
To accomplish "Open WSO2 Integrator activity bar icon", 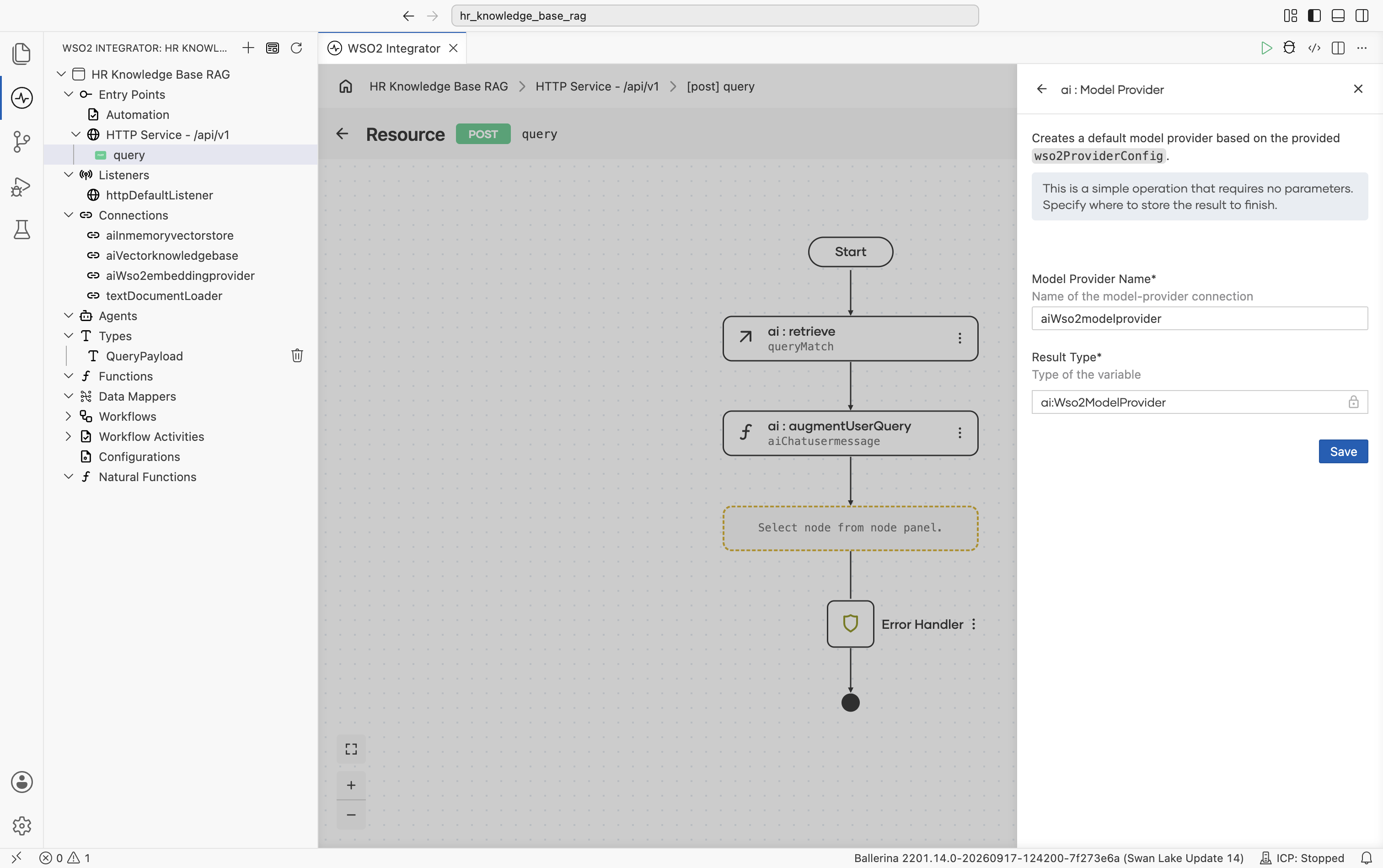I will pos(22,97).
